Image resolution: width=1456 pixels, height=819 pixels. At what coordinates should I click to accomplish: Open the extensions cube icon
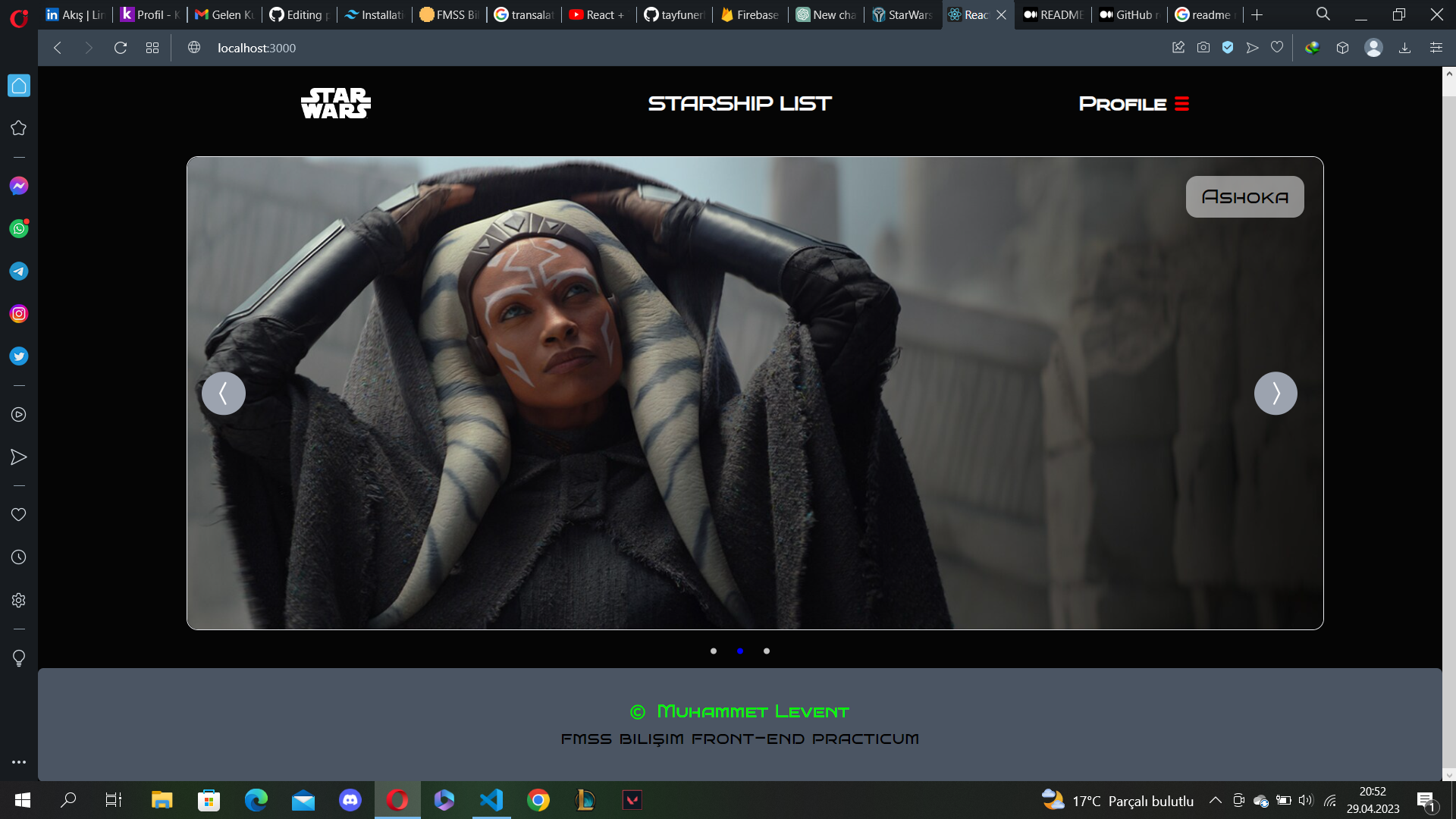(x=1342, y=48)
